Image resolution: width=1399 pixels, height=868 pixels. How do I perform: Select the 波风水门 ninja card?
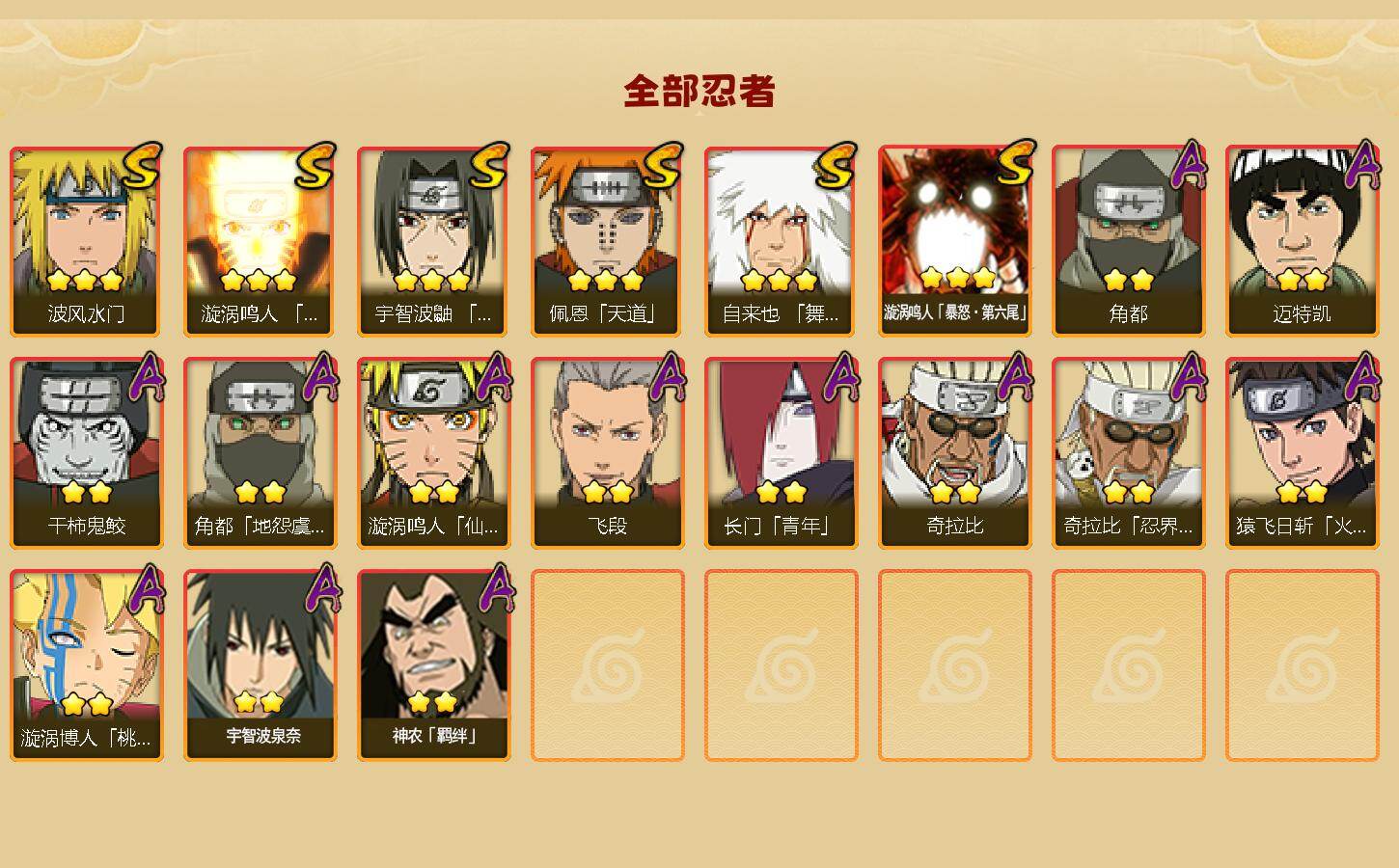point(86,241)
